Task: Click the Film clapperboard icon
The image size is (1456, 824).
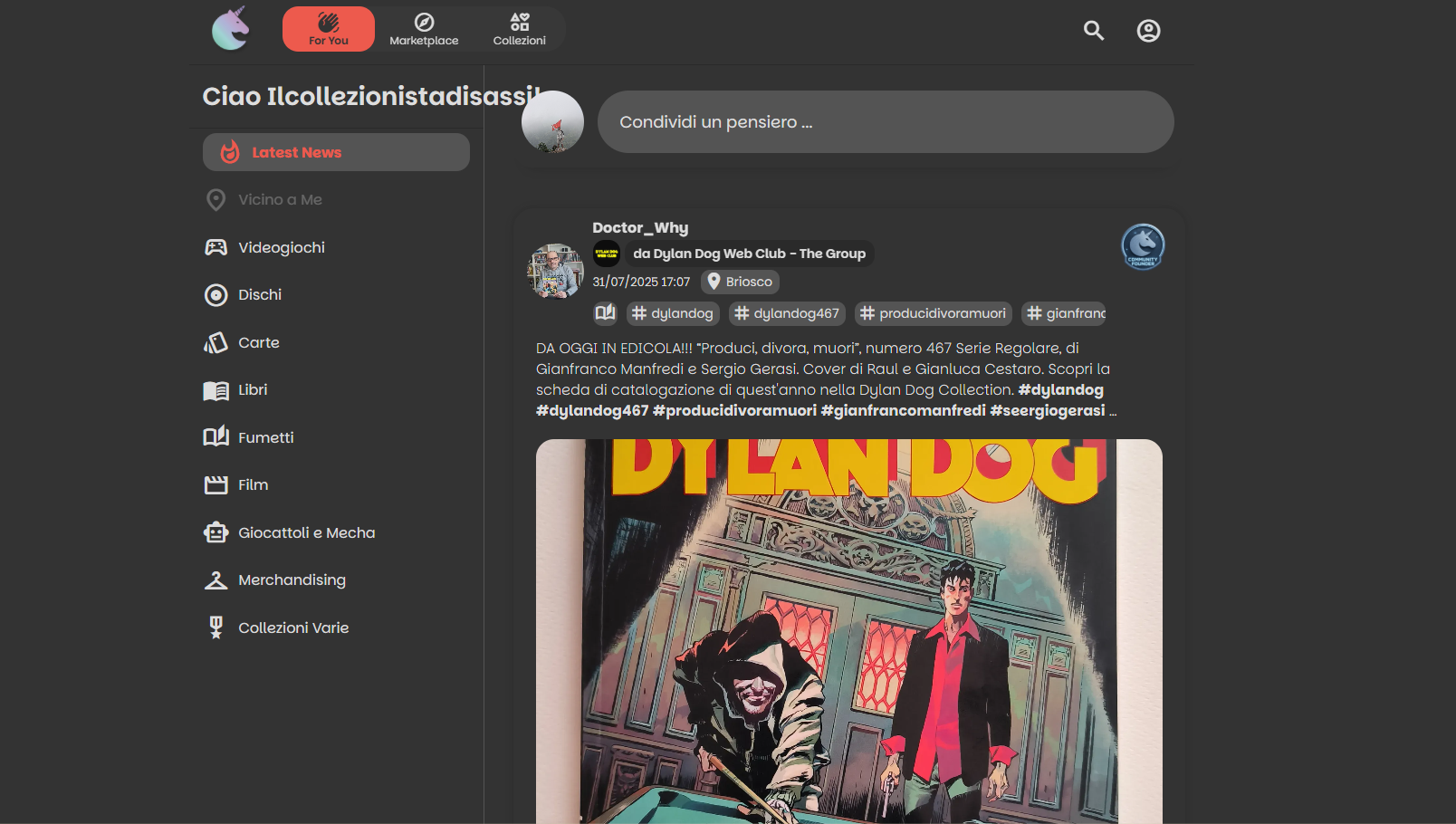Action: point(216,485)
